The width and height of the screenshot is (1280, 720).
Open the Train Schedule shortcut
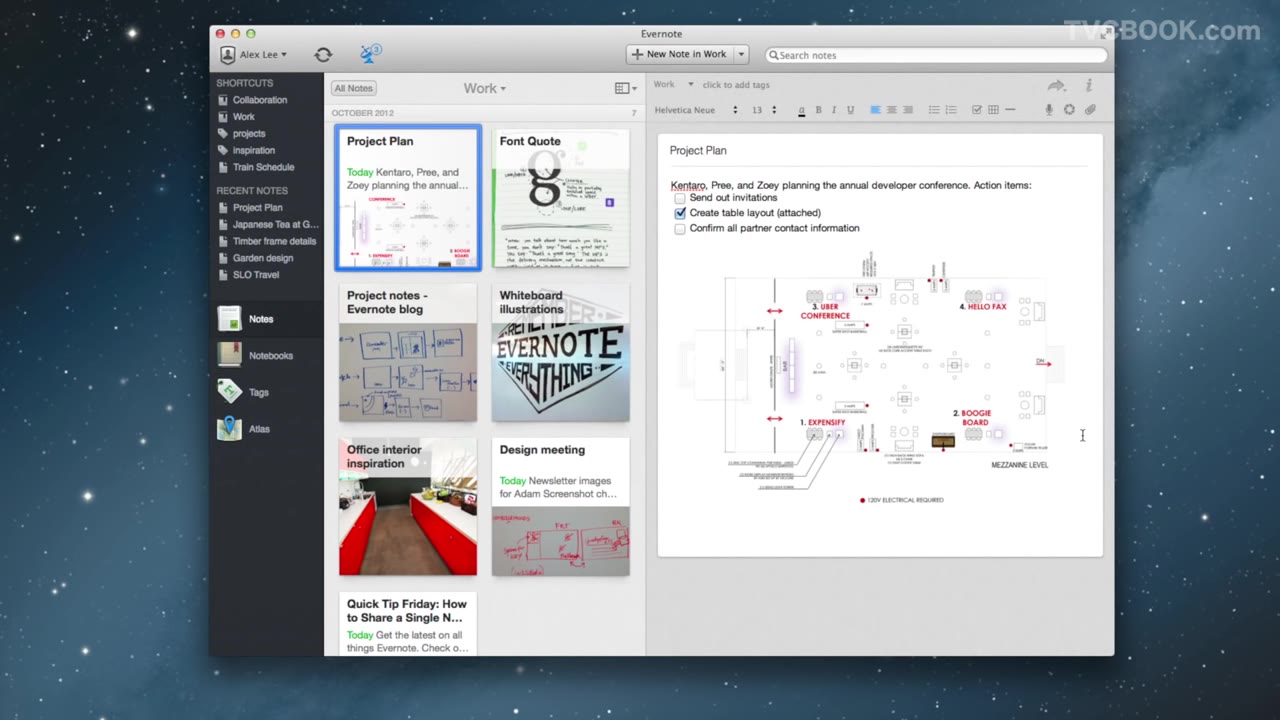pyautogui.click(x=264, y=167)
